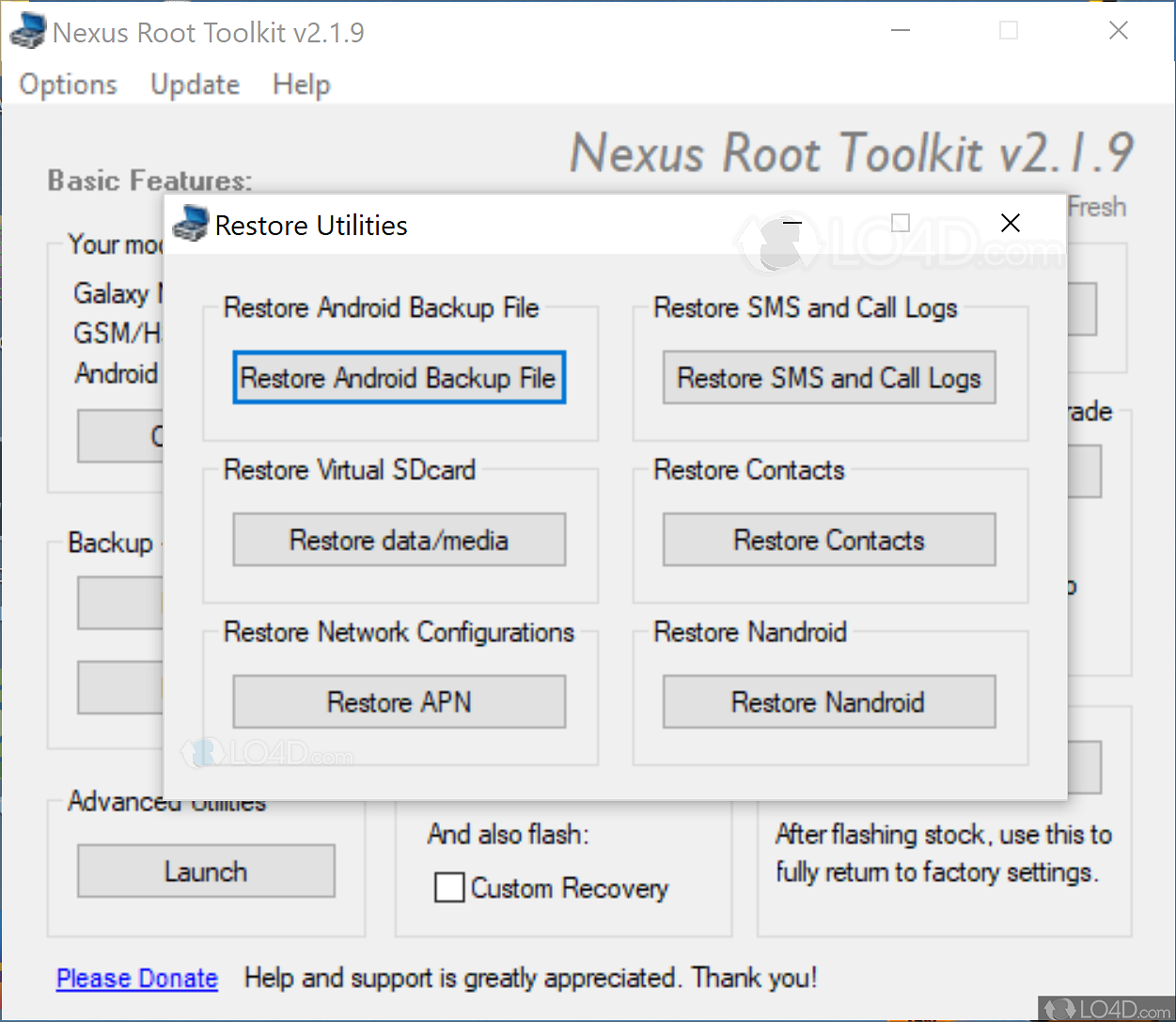
Task: Open the Help menu
Action: click(x=302, y=85)
